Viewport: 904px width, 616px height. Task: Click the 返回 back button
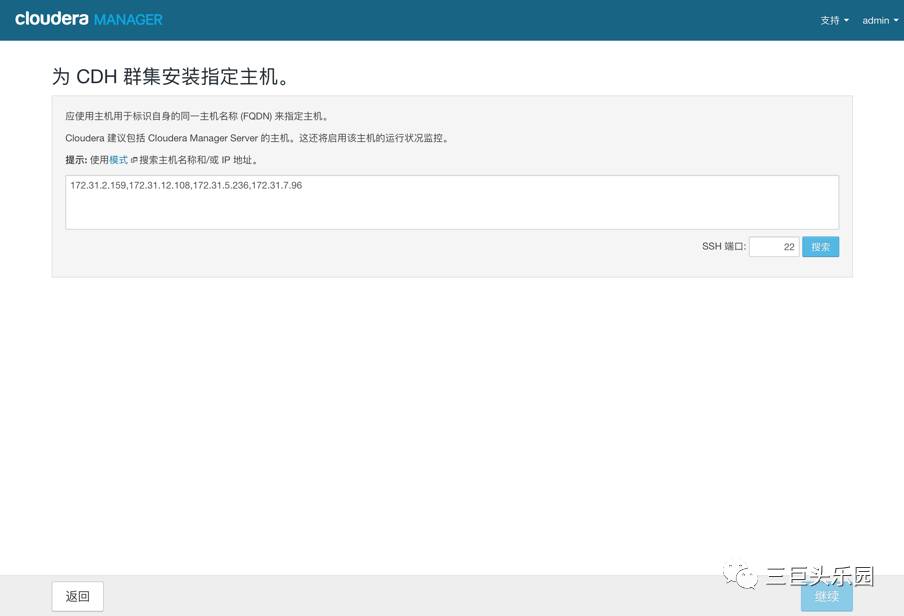(x=77, y=596)
